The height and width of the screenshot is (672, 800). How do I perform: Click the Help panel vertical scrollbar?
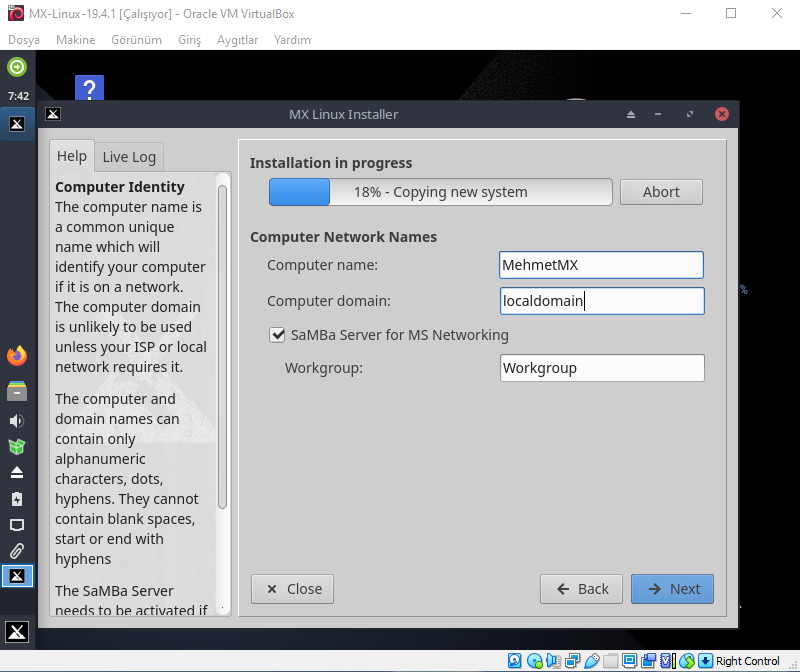(x=222, y=347)
